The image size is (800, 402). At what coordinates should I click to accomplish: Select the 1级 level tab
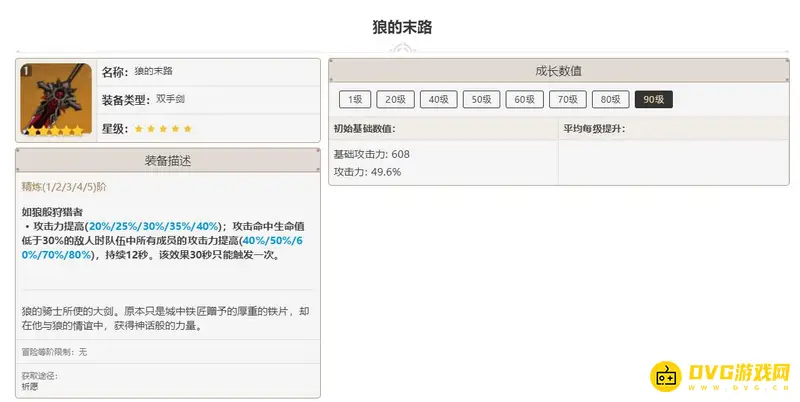pyautogui.click(x=355, y=99)
